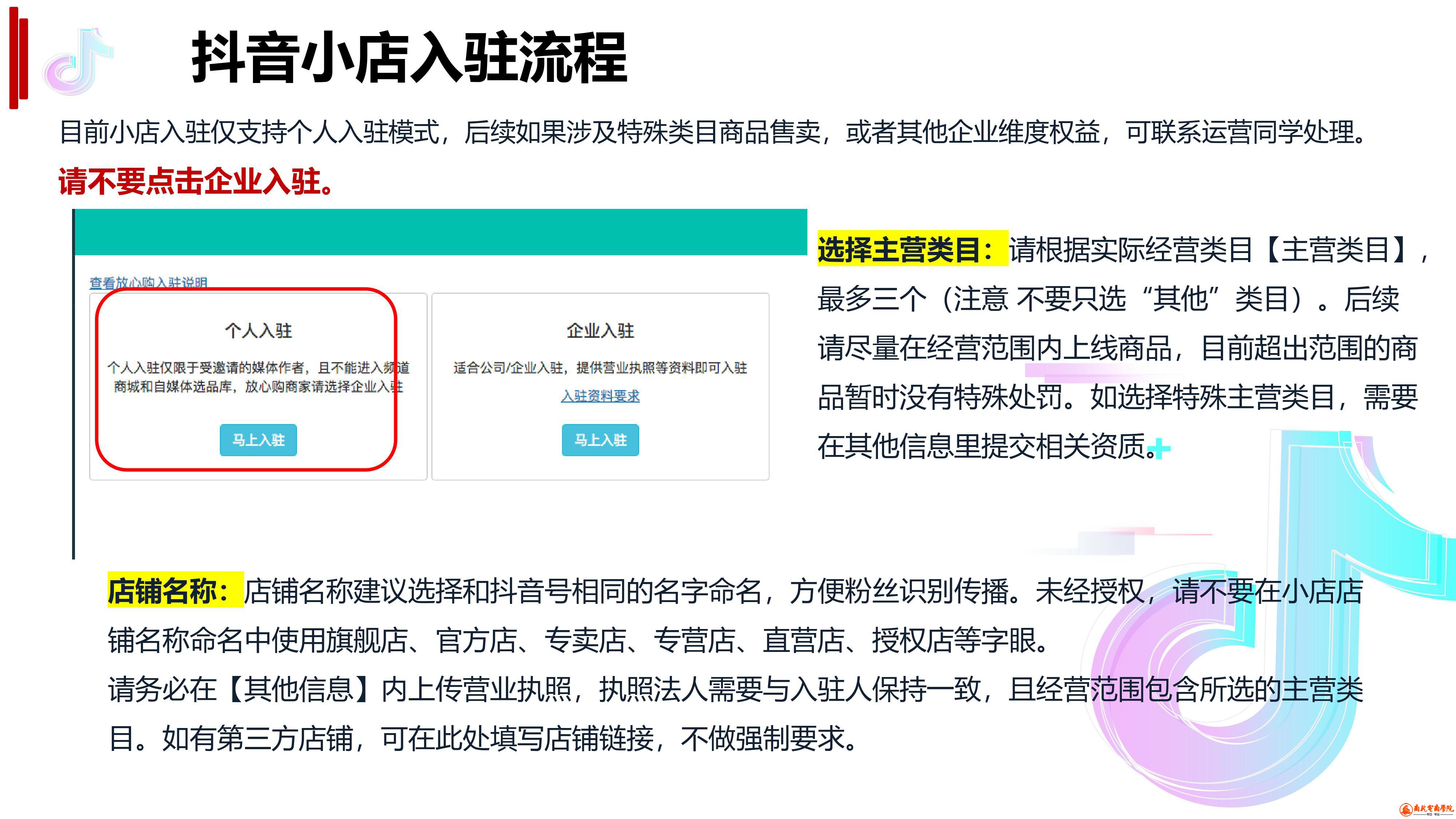Click line starting 请务必在【其他信息】内上传营业执照
The image size is (1456, 819).
735,689
